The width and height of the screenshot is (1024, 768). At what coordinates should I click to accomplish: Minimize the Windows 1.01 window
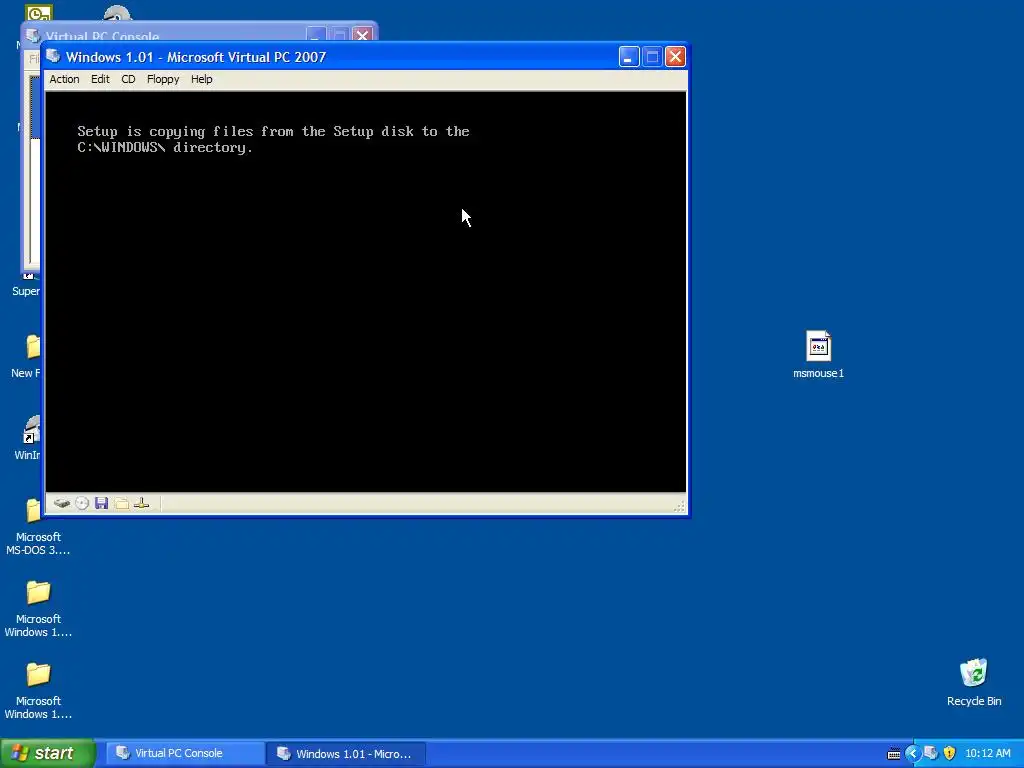(x=628, y=57)
